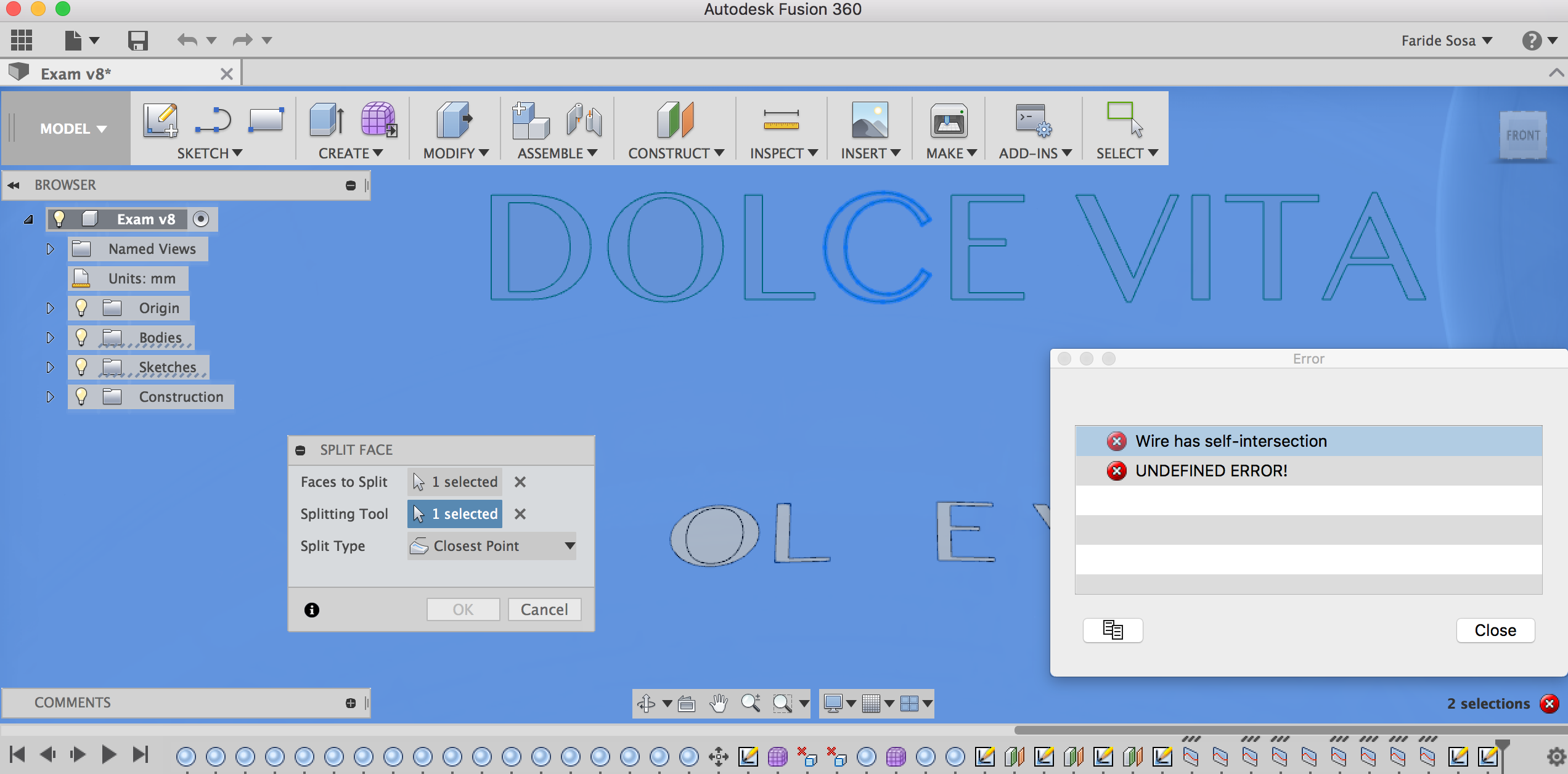Click Close in the Error window

tap(1495, 630)
